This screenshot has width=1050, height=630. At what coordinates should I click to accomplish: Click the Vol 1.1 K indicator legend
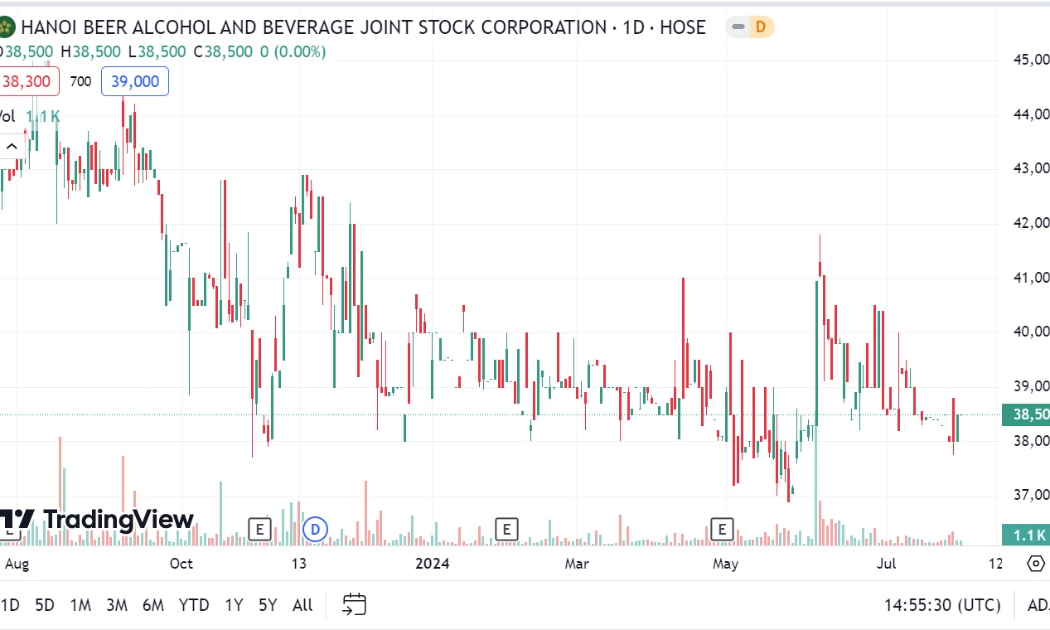tap(29, 116)
